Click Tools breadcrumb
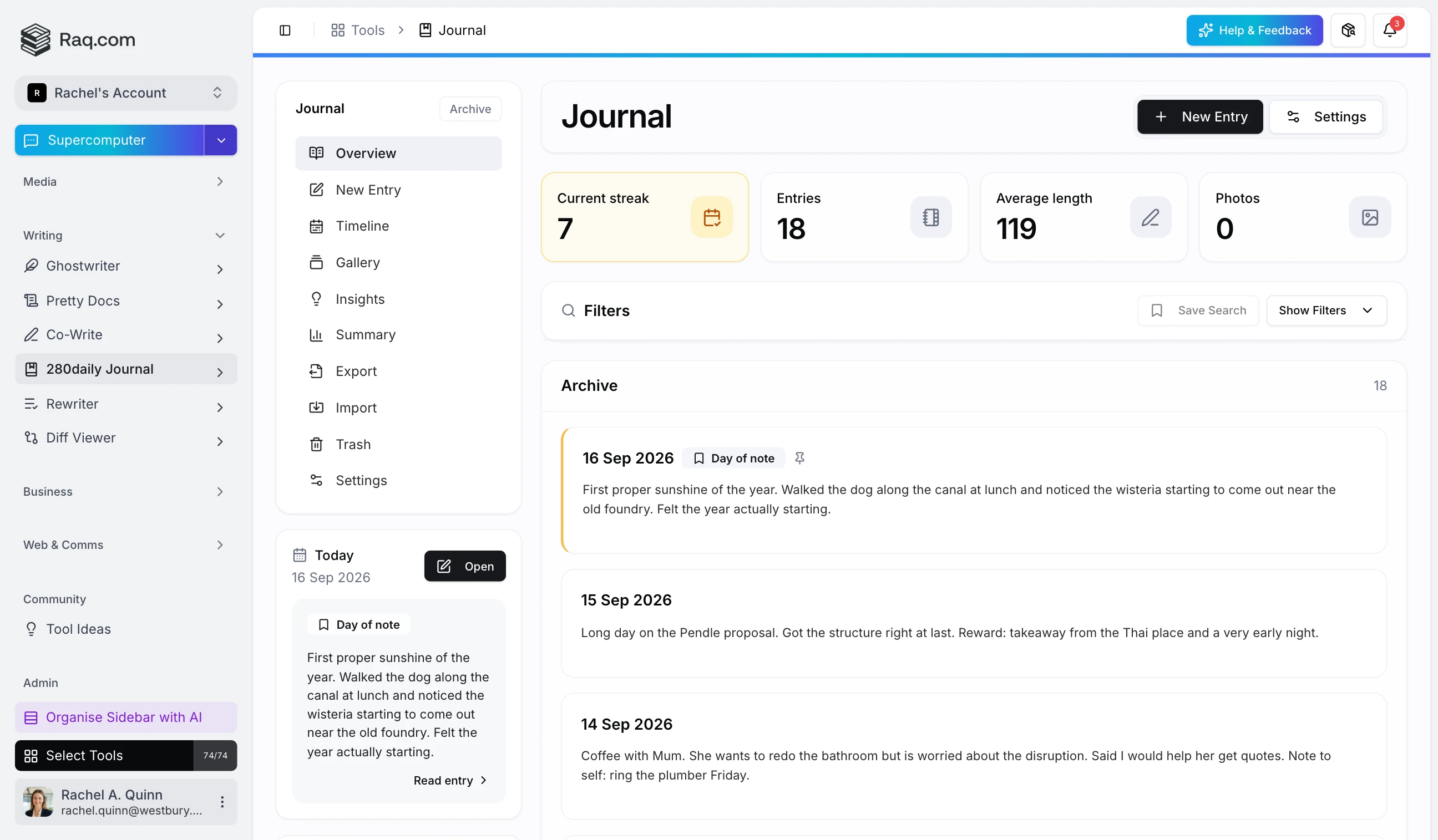Screen dimensions: 1438x840 pyautogui.click(x=358, y=30)
